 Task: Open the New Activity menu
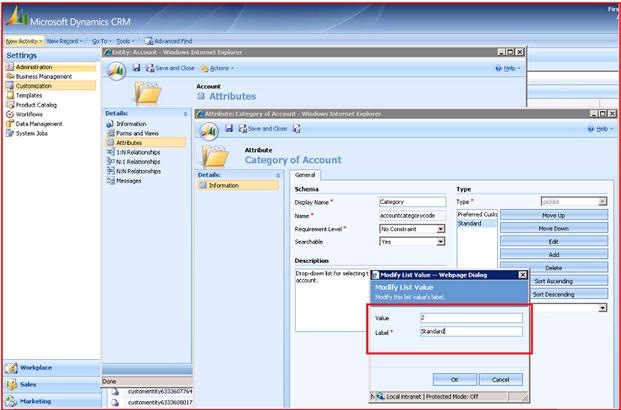[23, 41]
